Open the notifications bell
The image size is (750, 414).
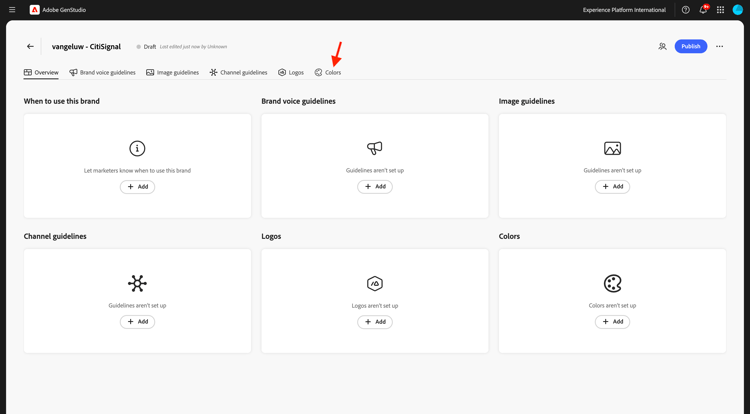pos(703,10)
